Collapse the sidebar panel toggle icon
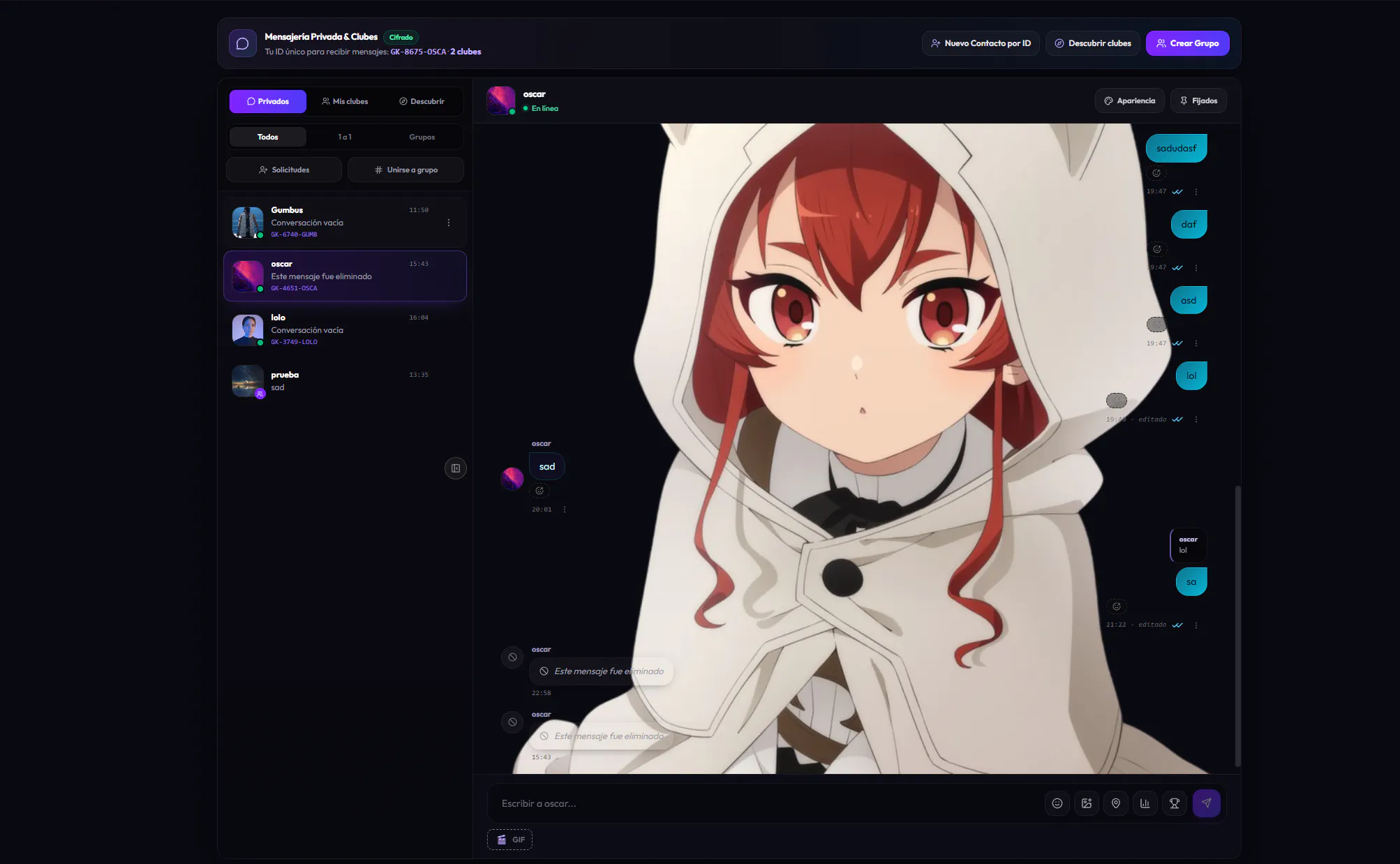This screenshot has width=1400, height=864. [456, 468]
